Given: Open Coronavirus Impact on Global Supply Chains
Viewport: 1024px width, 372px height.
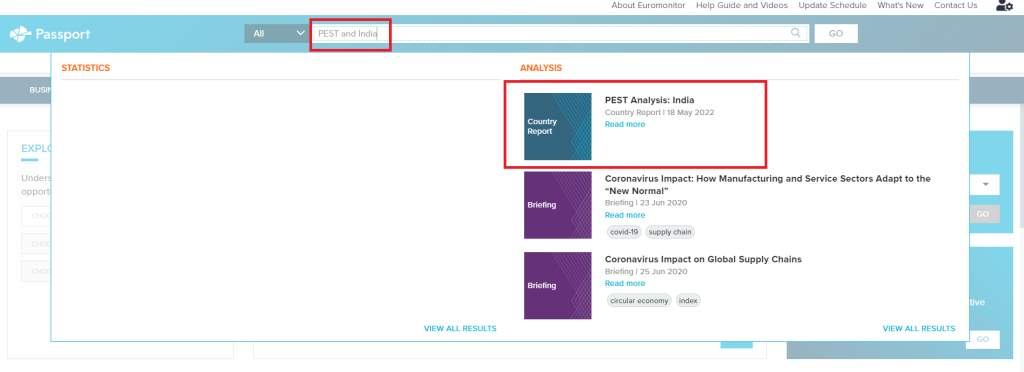Looking at the screenshot, I should pyautogui.click(x=703, y=259).
